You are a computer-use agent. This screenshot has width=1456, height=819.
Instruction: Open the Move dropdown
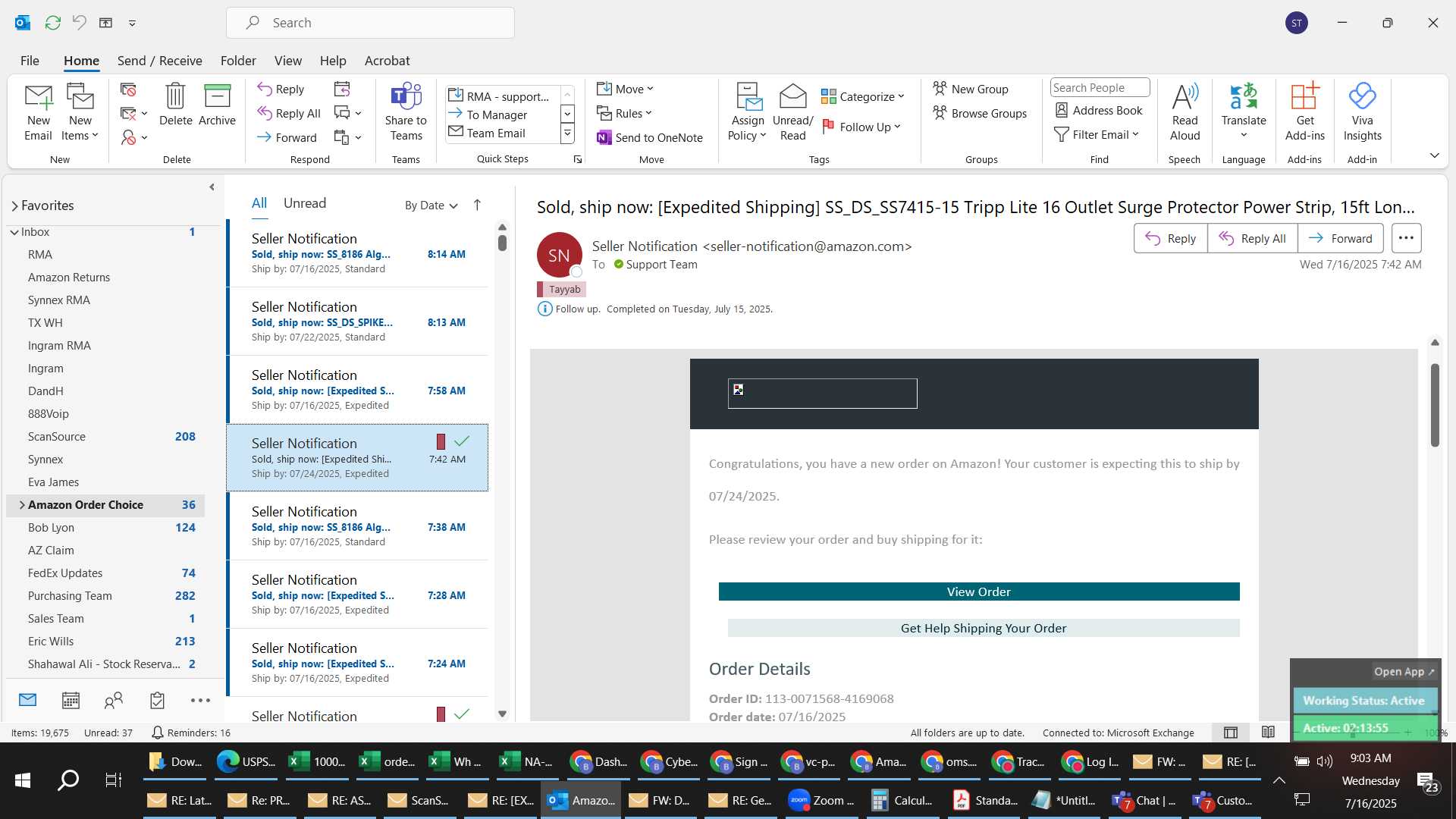(625, 89)
